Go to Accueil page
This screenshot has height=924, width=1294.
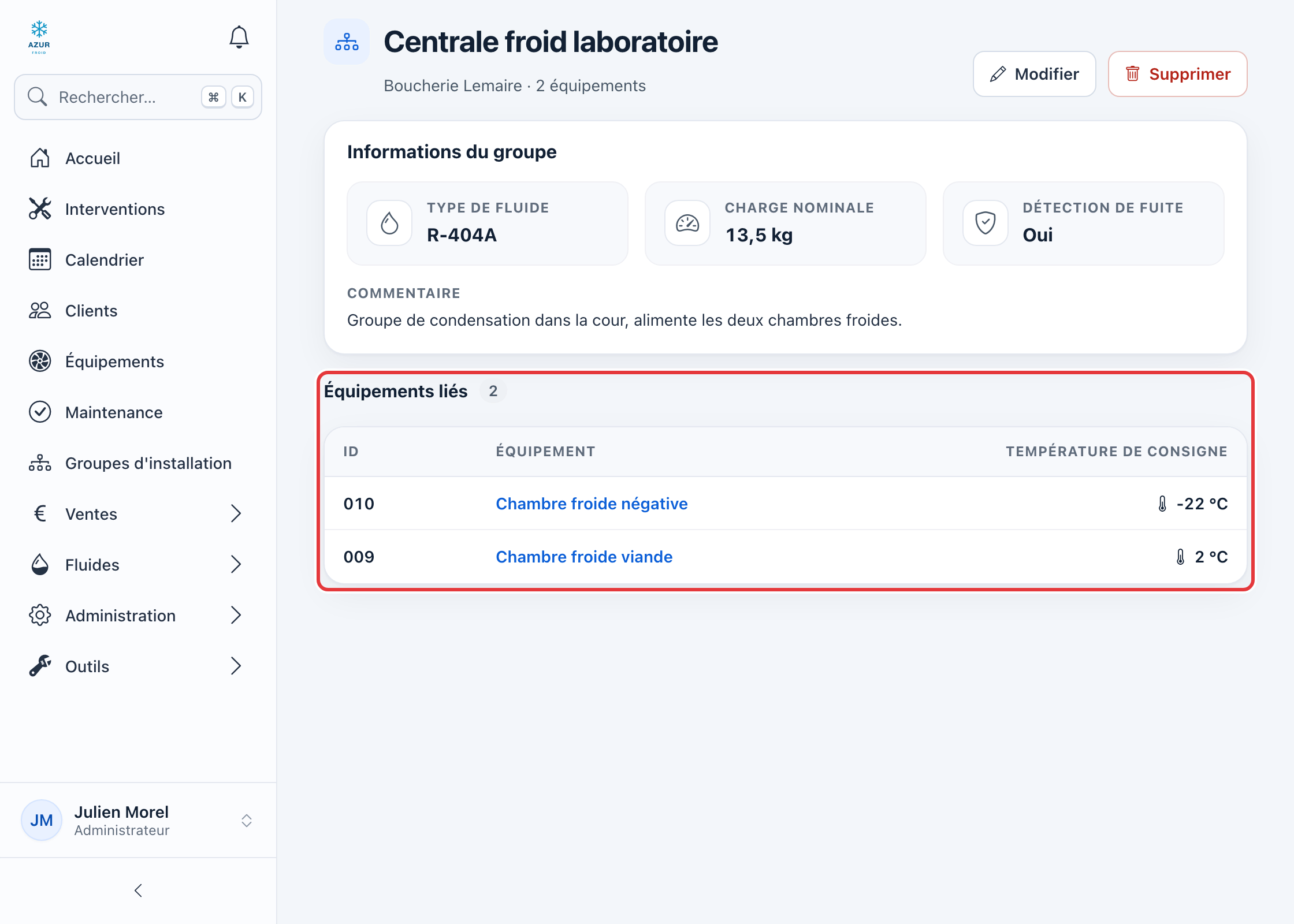click(x=138, y=158)
